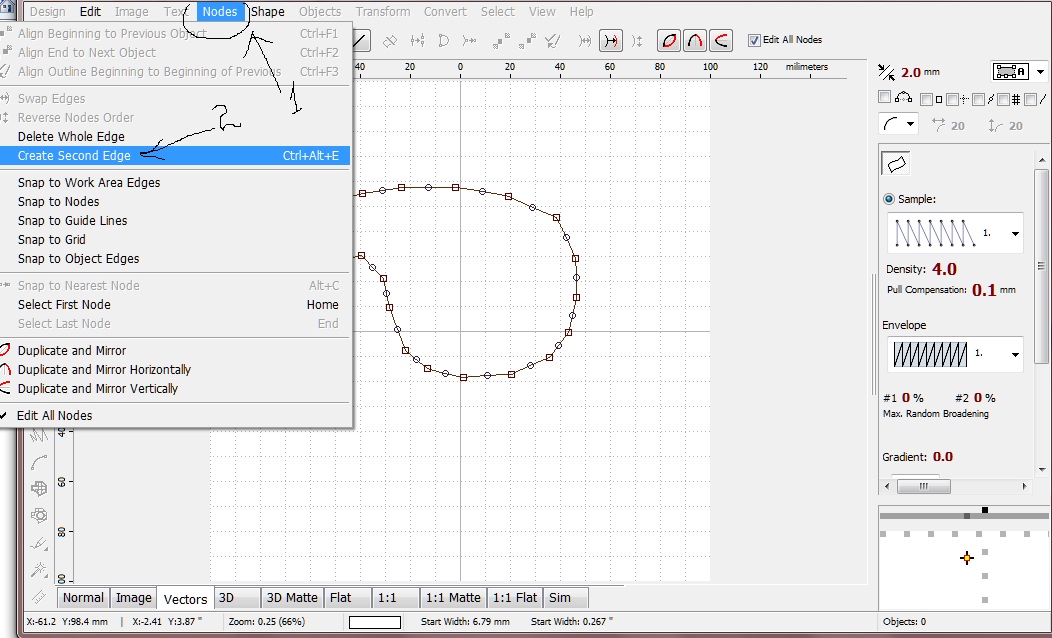Image resolution: width=1052 pixels, height=638 pixels.
Task: Choose Create Second Edge from Nodes menu
Action: click(x=74, y=156)
